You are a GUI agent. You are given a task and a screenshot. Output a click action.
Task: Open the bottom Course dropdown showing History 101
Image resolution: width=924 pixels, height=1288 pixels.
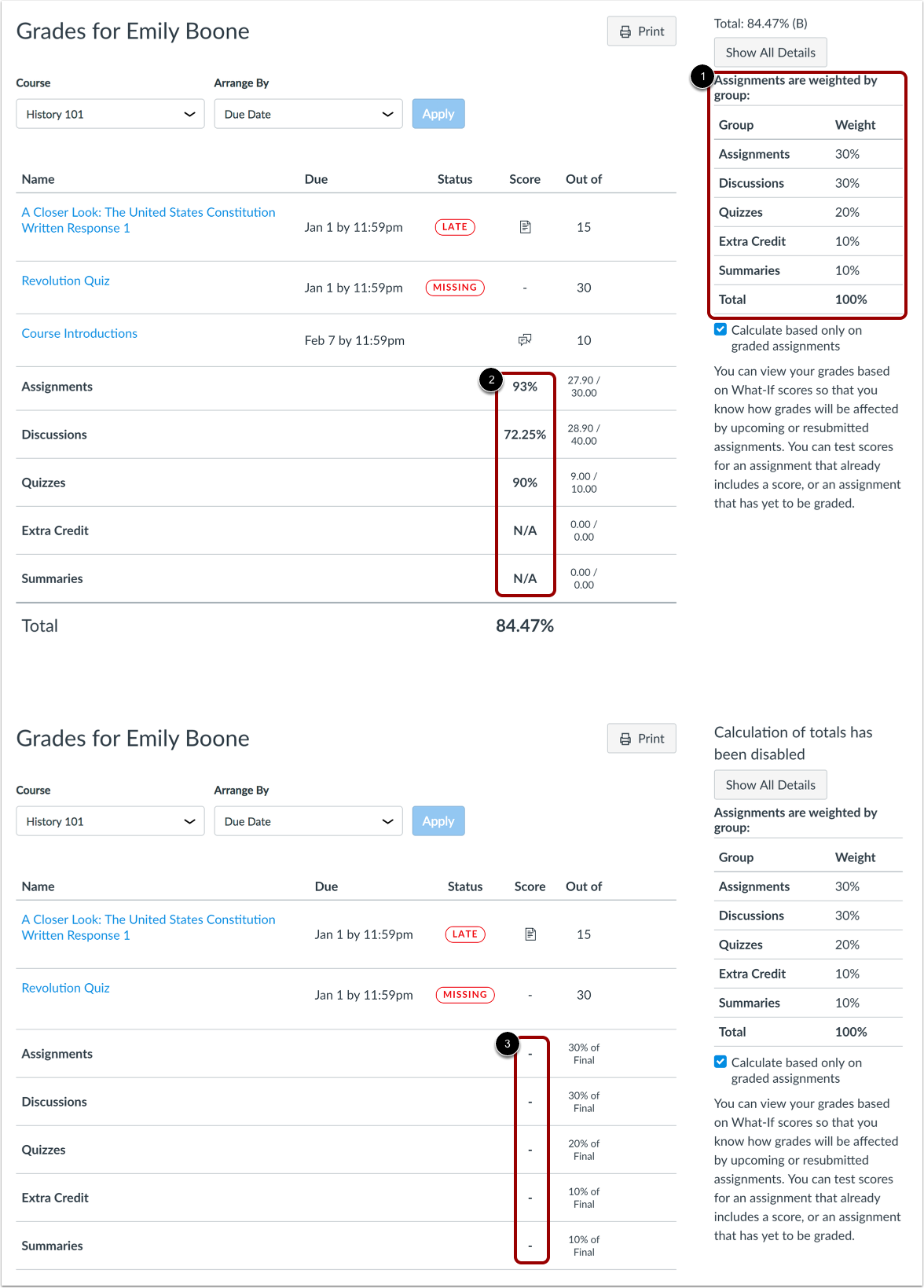110,821
